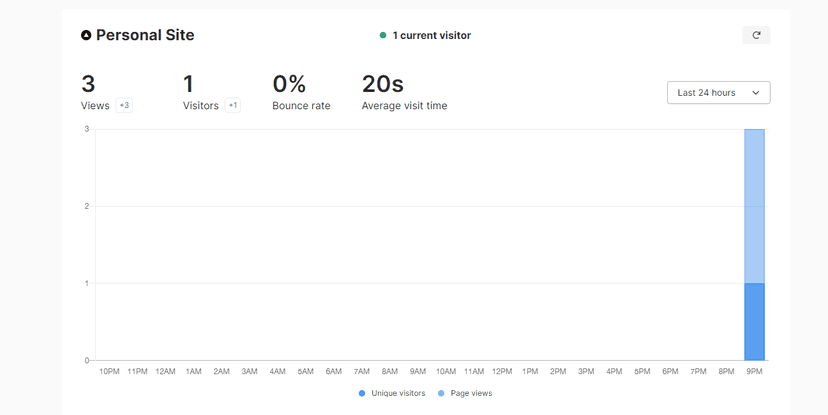
Task: Click the 1 current visitor text
Action: tap(431, 35)
